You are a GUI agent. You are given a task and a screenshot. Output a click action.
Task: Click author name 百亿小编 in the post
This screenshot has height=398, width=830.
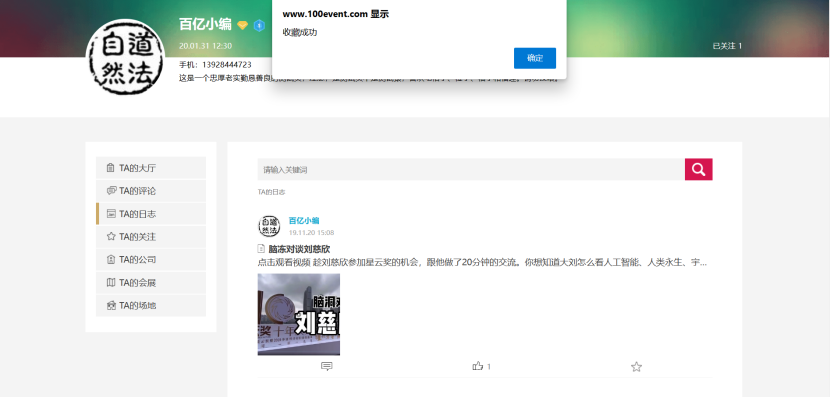click(x=304, y=221)
